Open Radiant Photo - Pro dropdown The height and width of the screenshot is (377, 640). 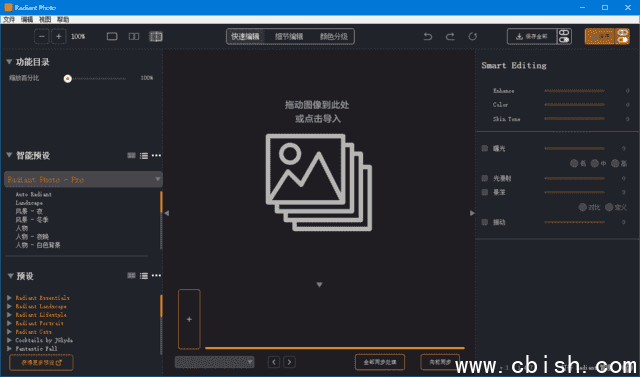tap(83, 180)
